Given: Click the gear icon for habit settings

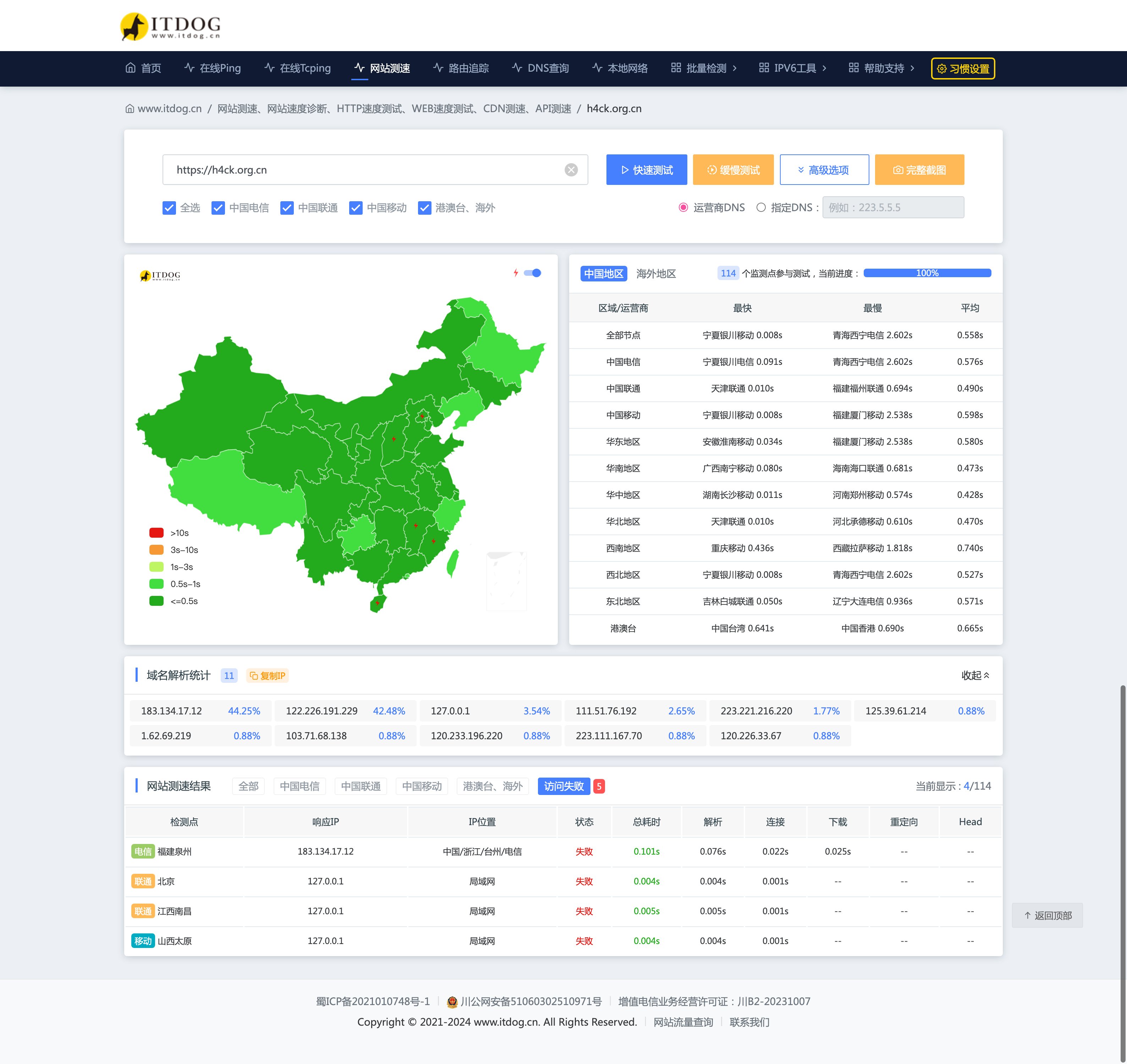Looking at the screenshot, I should click(x=941, y=68).
